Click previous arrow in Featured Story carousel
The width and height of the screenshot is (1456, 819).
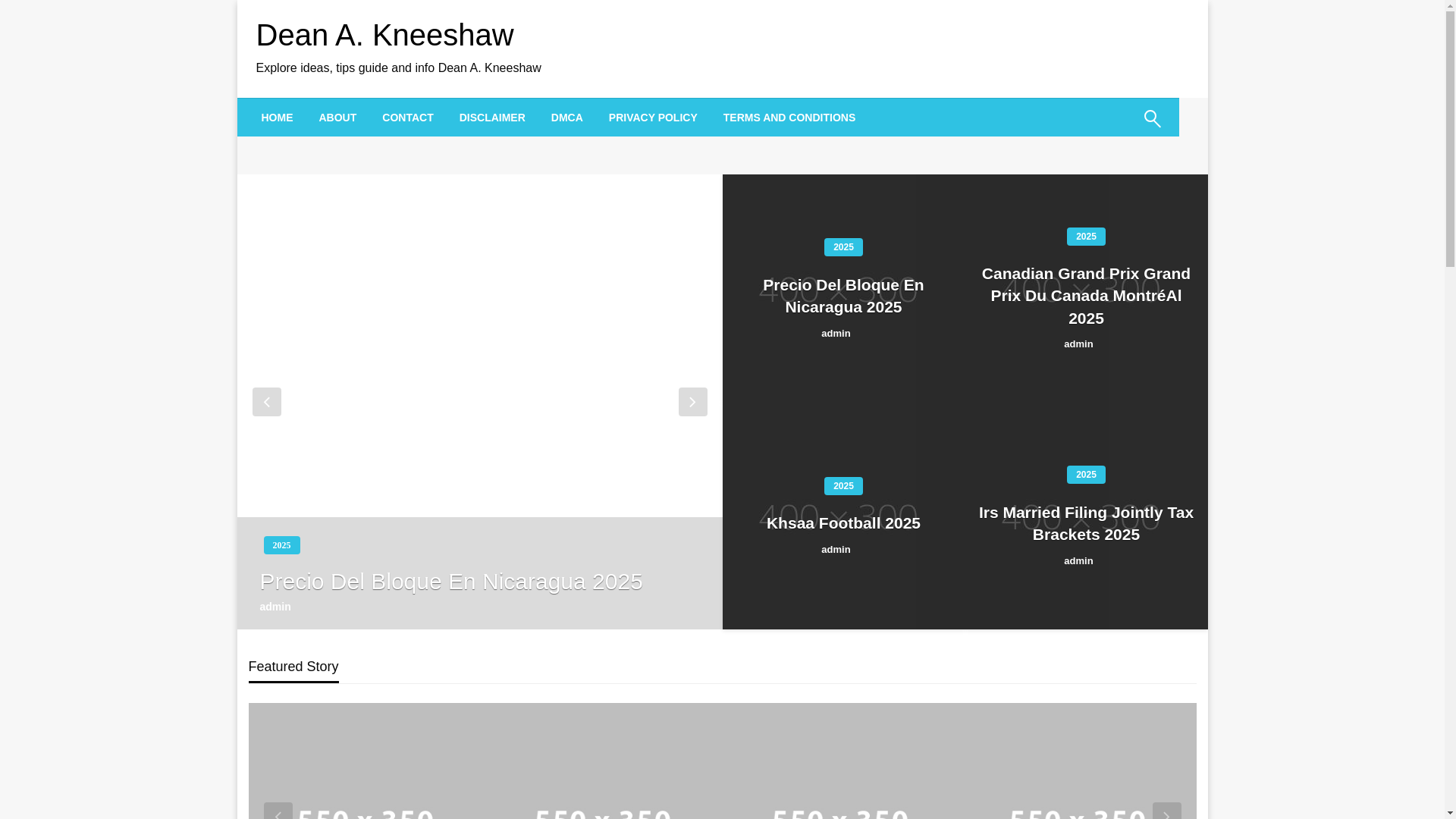tap(278, 811)
